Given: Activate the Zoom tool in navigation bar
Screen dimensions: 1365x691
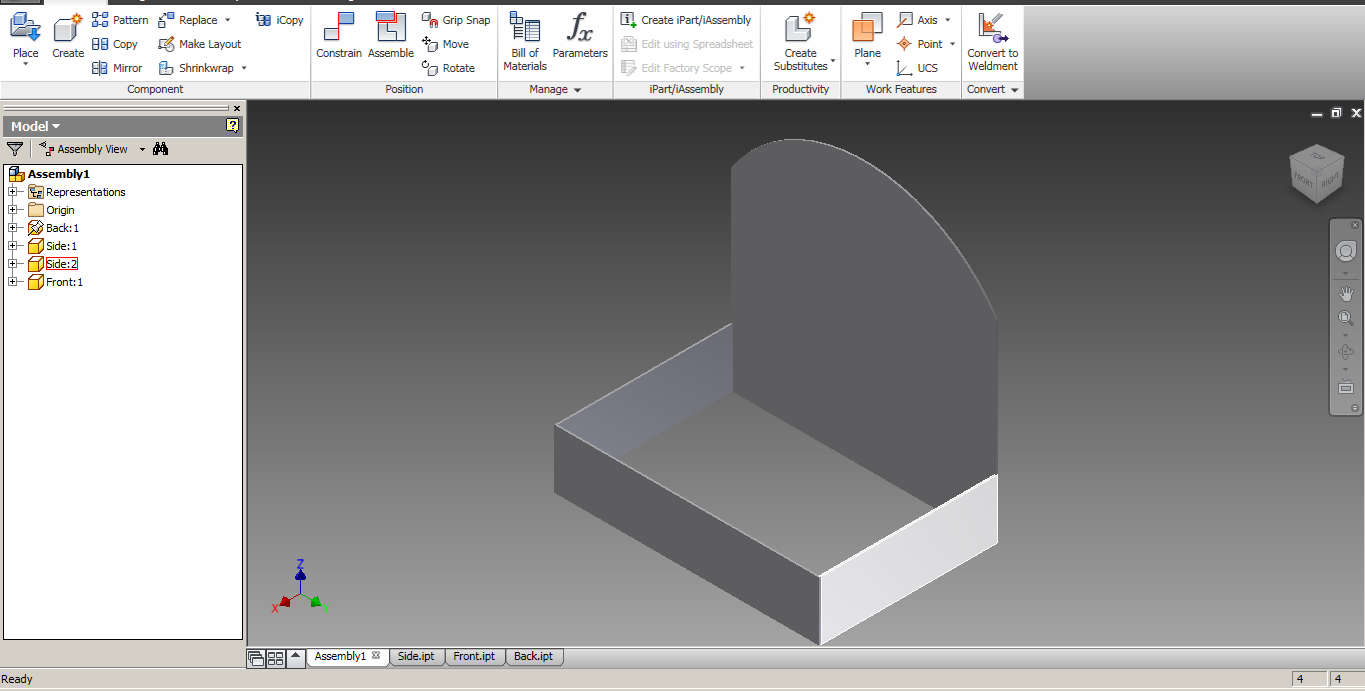Looking at the screenshot, I should [x=1346, y=319].
